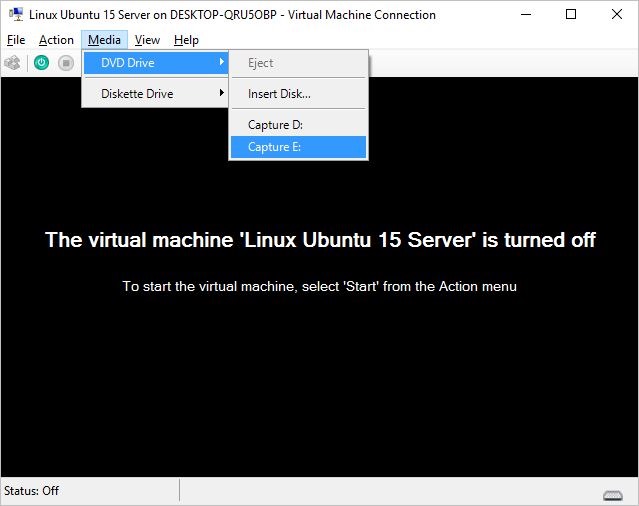Minimize the Virtual Machine Connection window
The height and width of the screenshot is (506, 639).
(x=525, y=15)
